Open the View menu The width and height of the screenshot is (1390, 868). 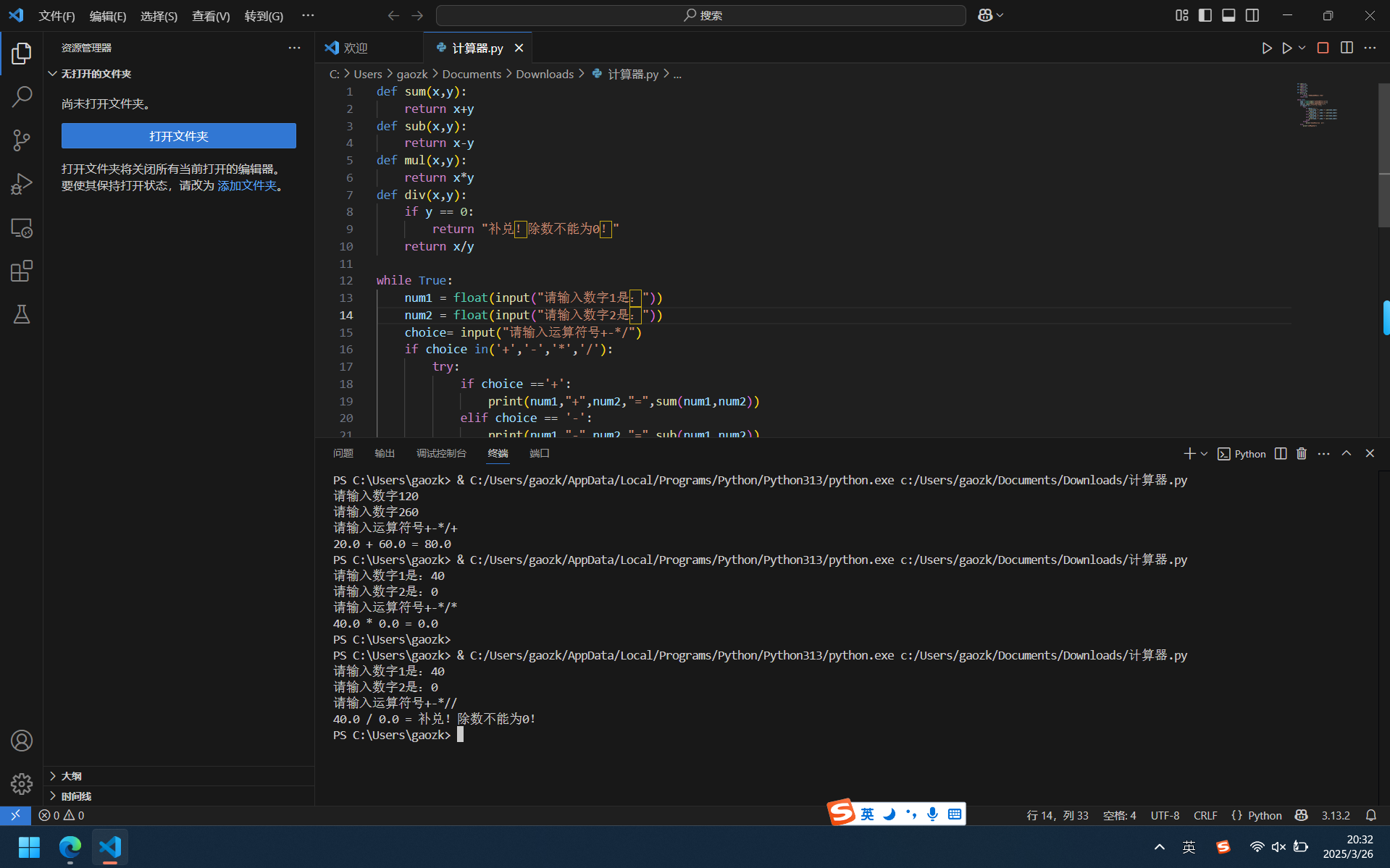pos(211,16)
